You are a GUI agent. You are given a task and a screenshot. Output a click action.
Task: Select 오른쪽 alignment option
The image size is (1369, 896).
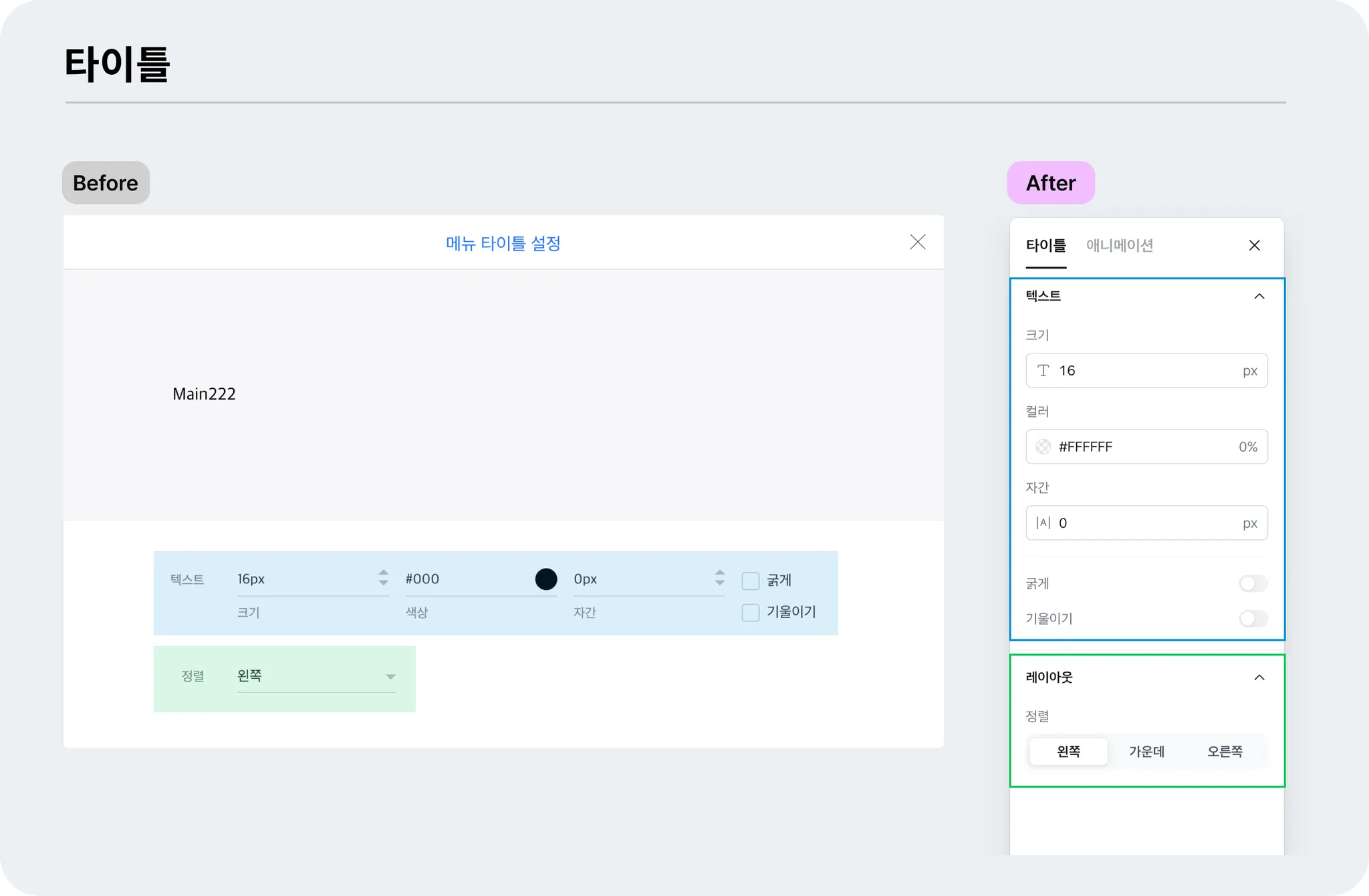(x=1225, y=752)
